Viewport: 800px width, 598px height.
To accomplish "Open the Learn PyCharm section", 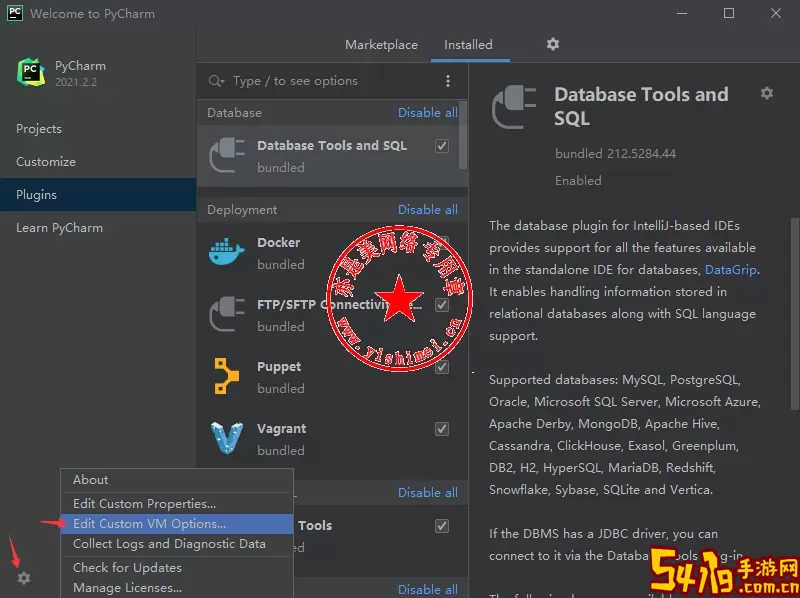I will 98,228.
